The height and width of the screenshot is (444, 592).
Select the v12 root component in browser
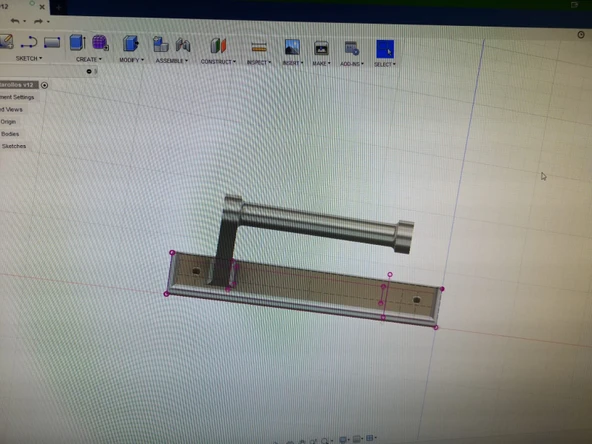coord(18,85)
